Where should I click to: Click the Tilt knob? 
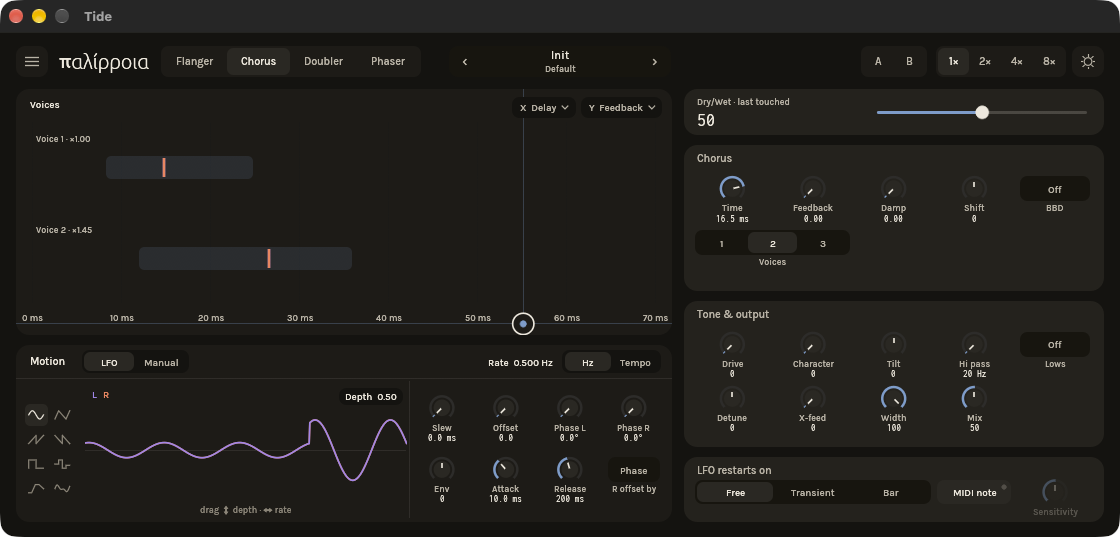coord(893,345)
